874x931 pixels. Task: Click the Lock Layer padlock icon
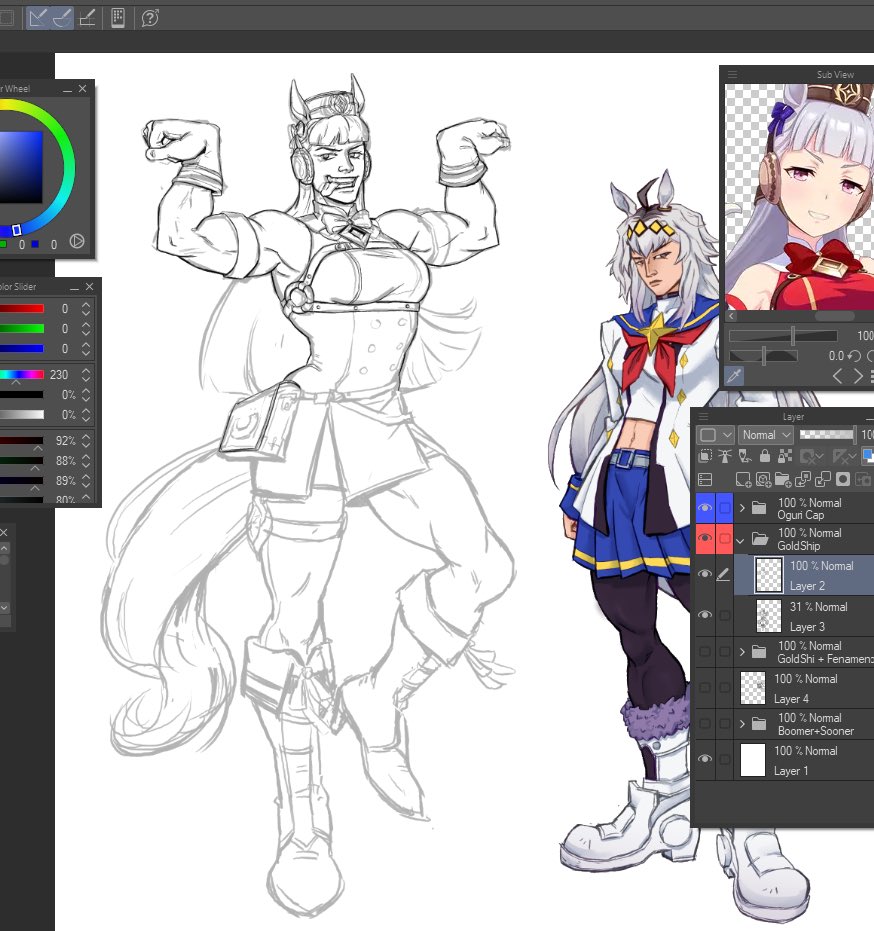point(765,456)
